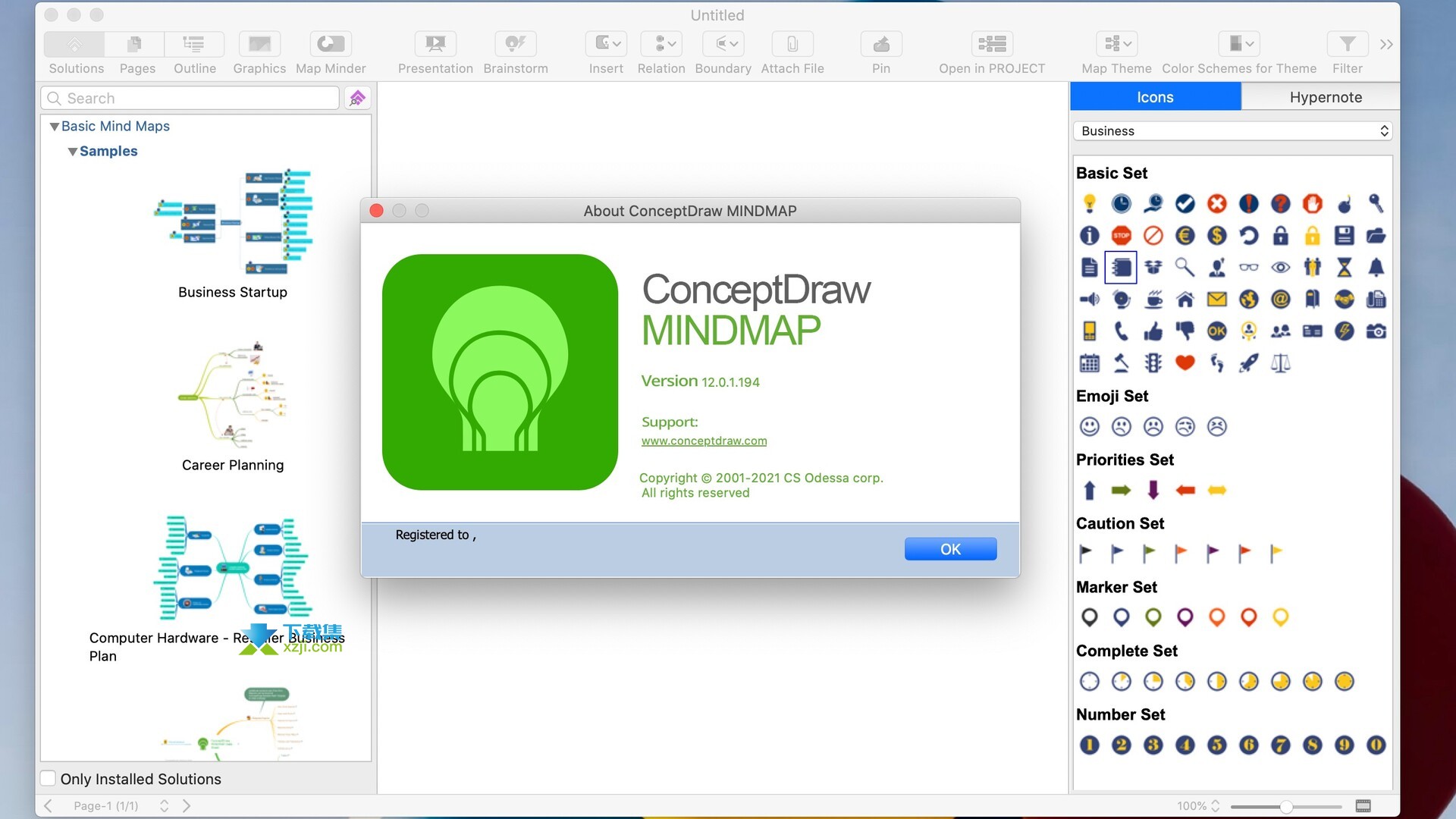Click OK in the About dialog
This screenshot has width=1456, height=819.
(950, 549)
